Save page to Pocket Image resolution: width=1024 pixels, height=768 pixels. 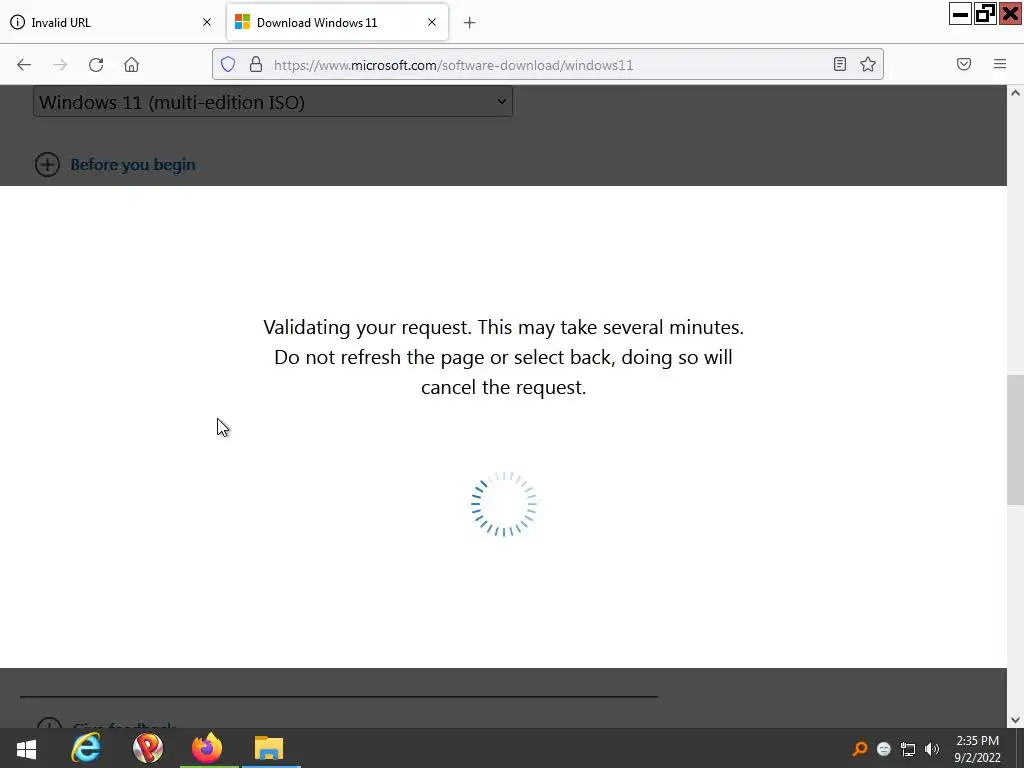tap(964, 64)
